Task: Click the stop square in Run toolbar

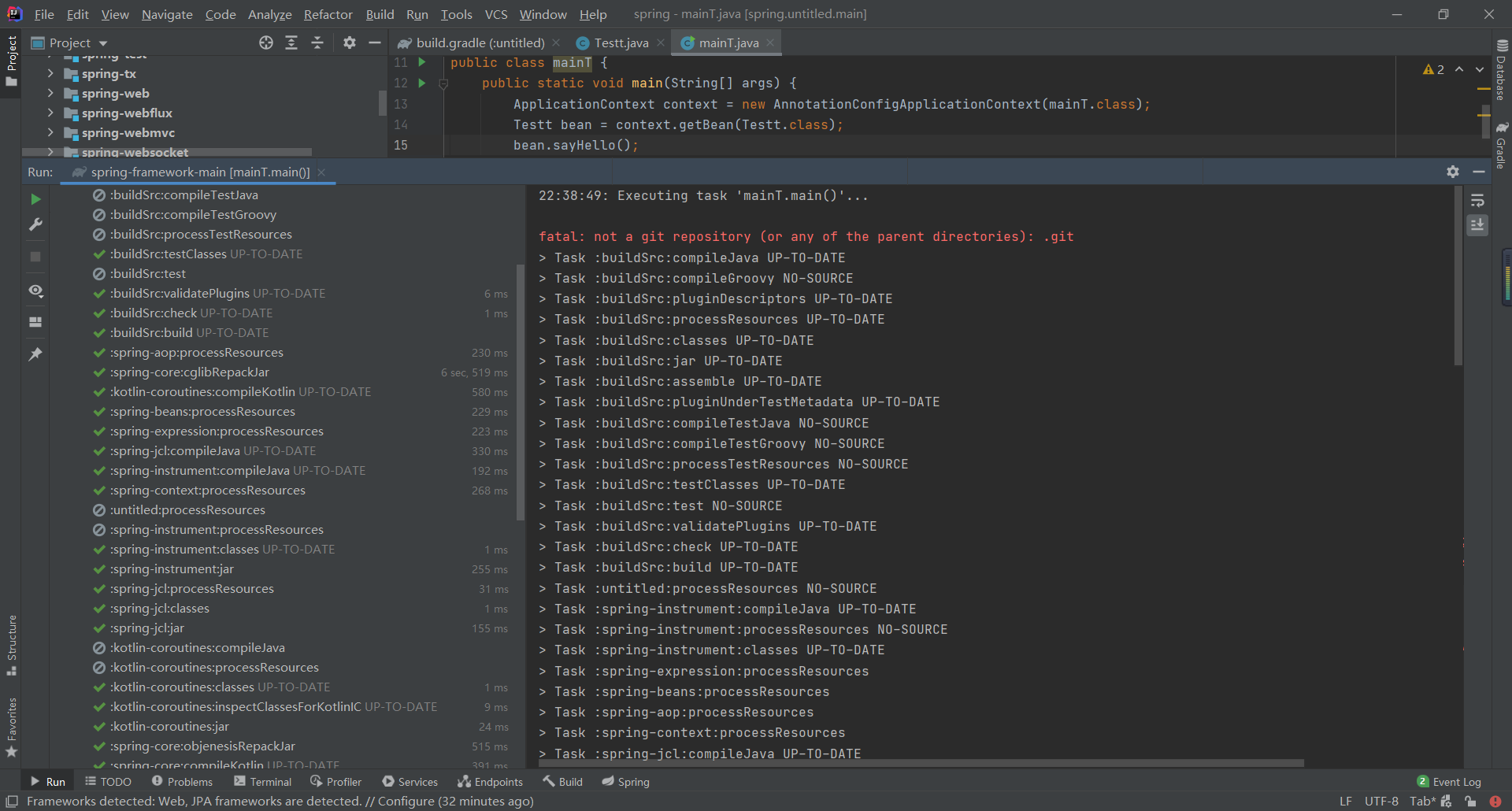Action: click(35, 257)
